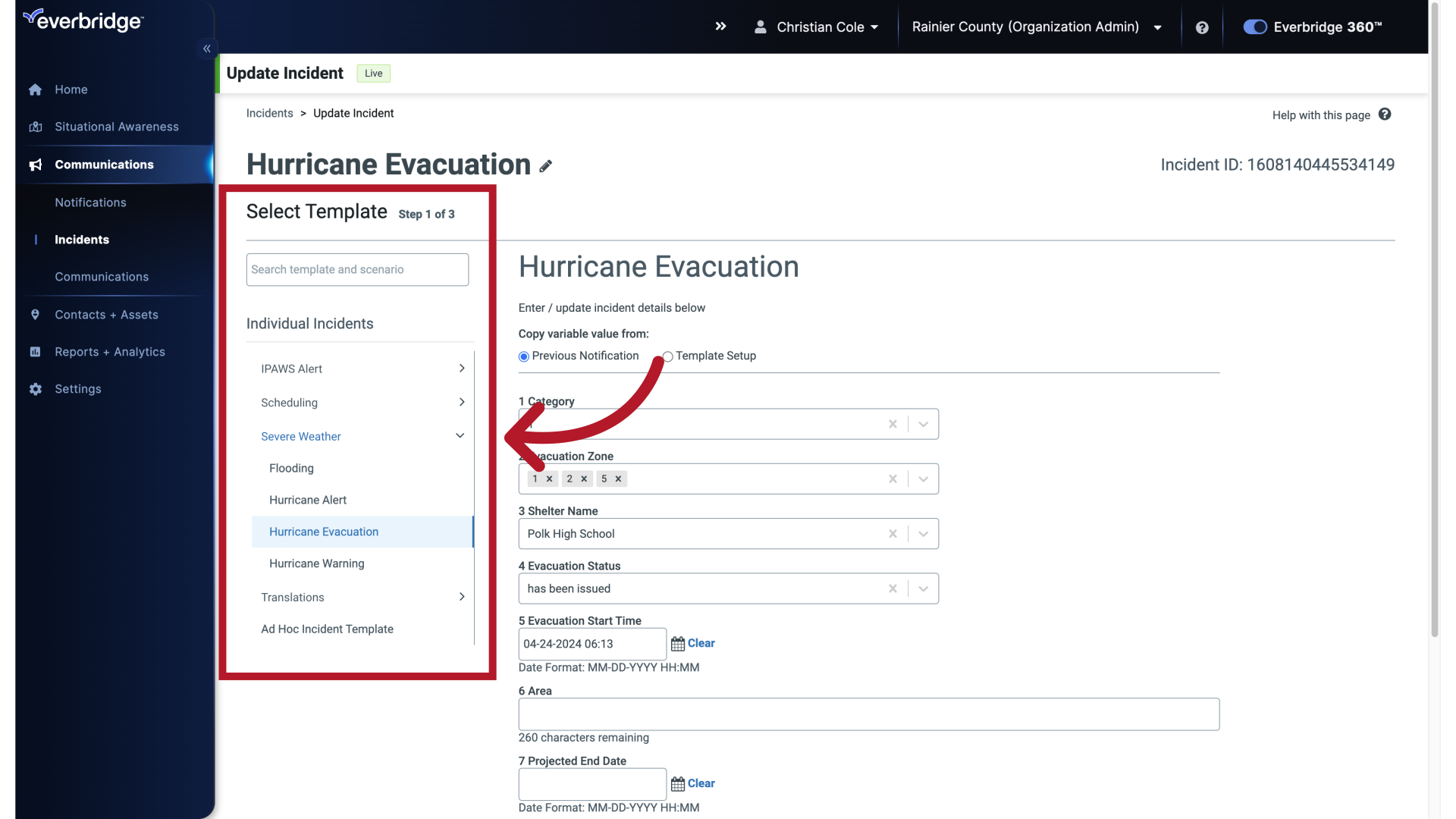Open Settings using the gear icon
Screen dimensions: 1456x819
coord(35,389)
